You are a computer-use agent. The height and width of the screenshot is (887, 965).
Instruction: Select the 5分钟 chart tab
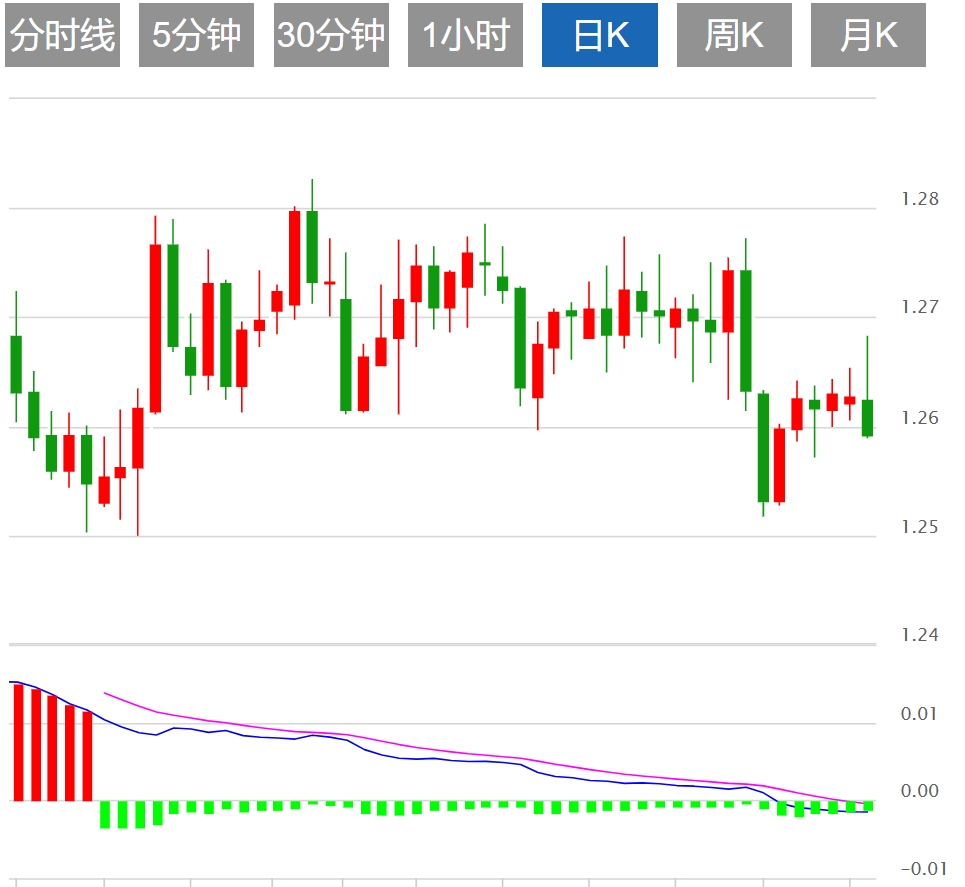pos(196,35)
